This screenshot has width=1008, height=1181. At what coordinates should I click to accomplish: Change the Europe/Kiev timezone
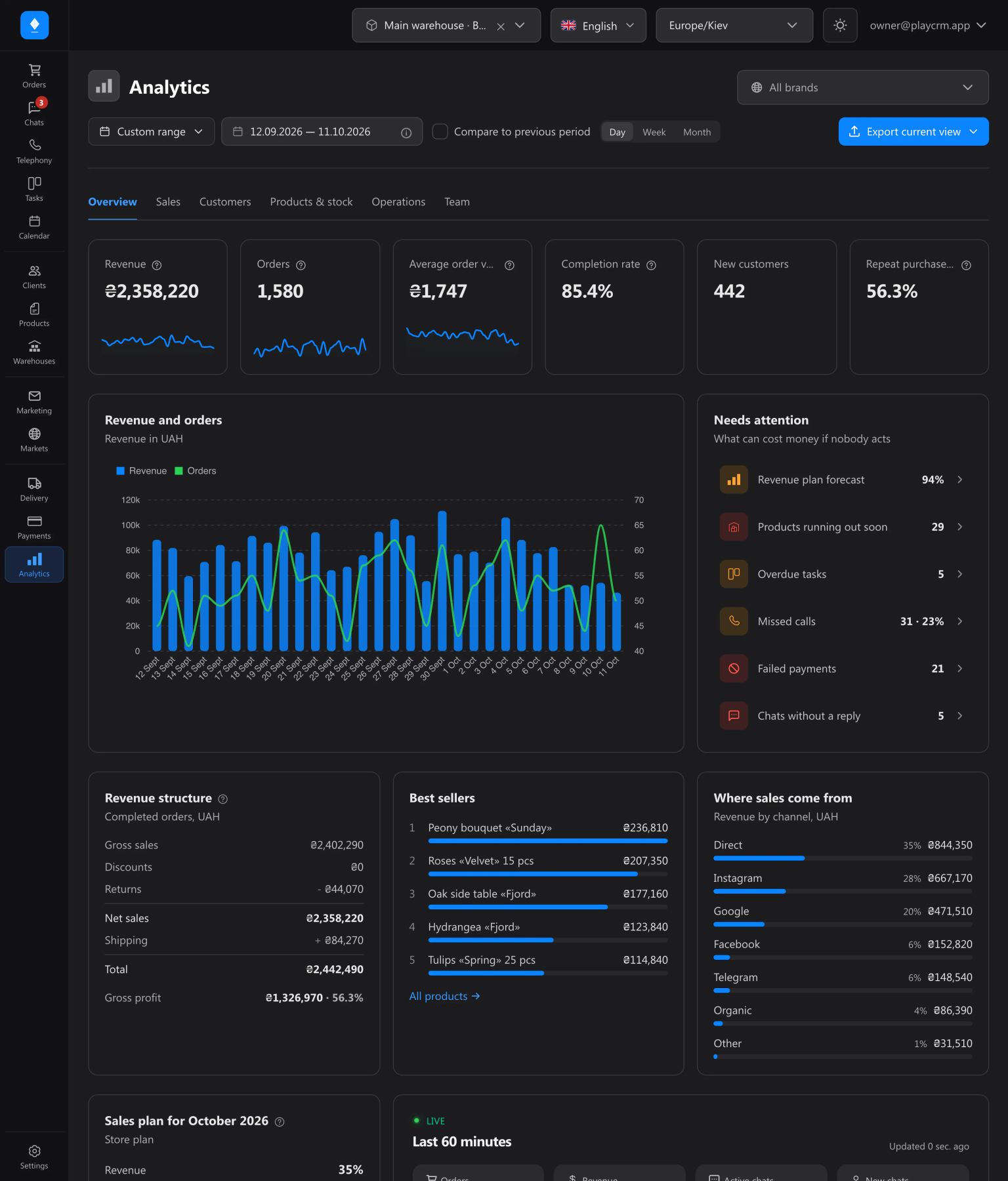[x=734, y=26]
